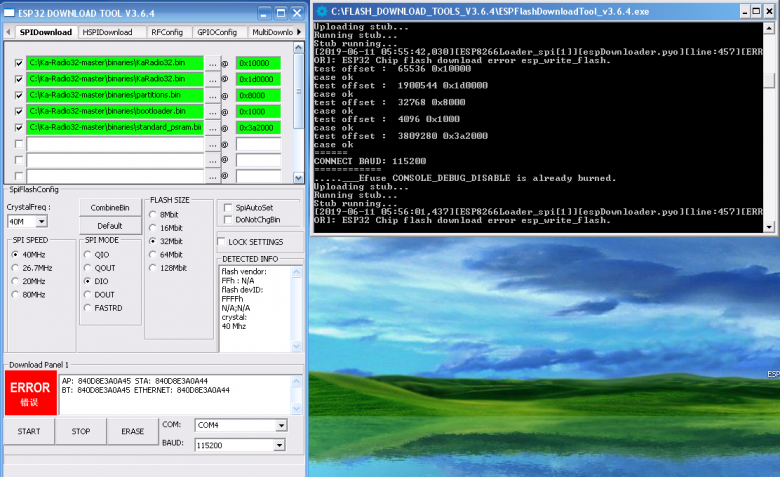Choose QIO SPI mode
This screenshot has height=477, width=780.
89,254
